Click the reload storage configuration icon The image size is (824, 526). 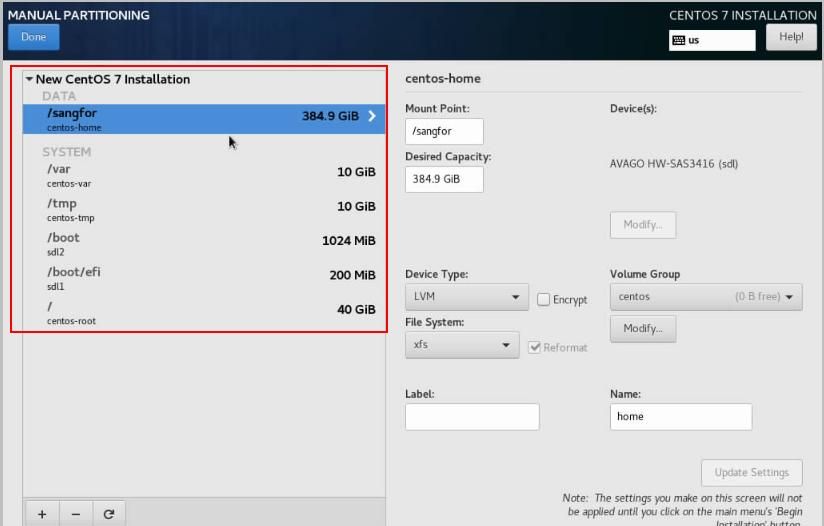tap(108, 514)
